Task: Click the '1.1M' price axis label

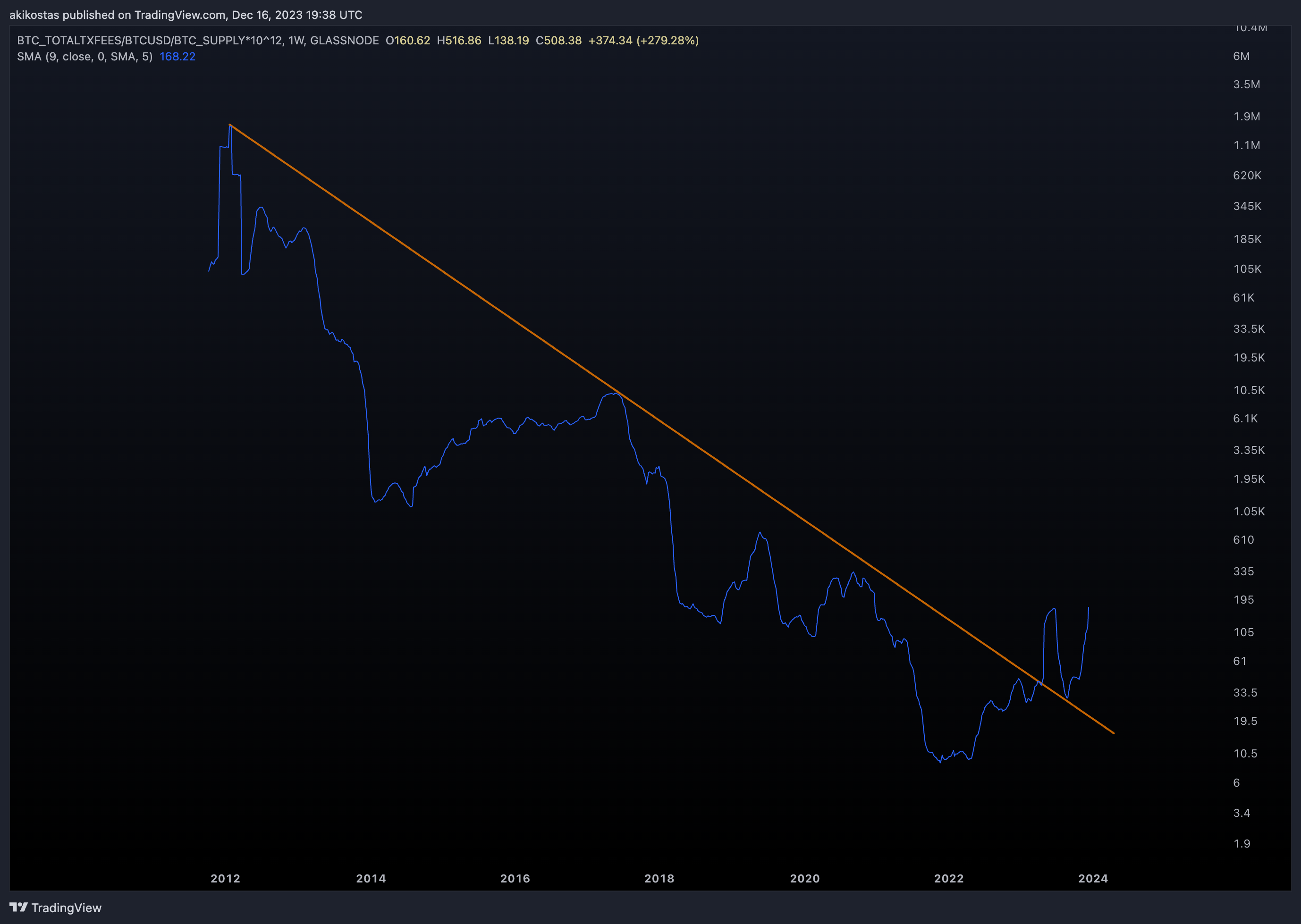Action: pyautogui.click(x=1246, y=145)
